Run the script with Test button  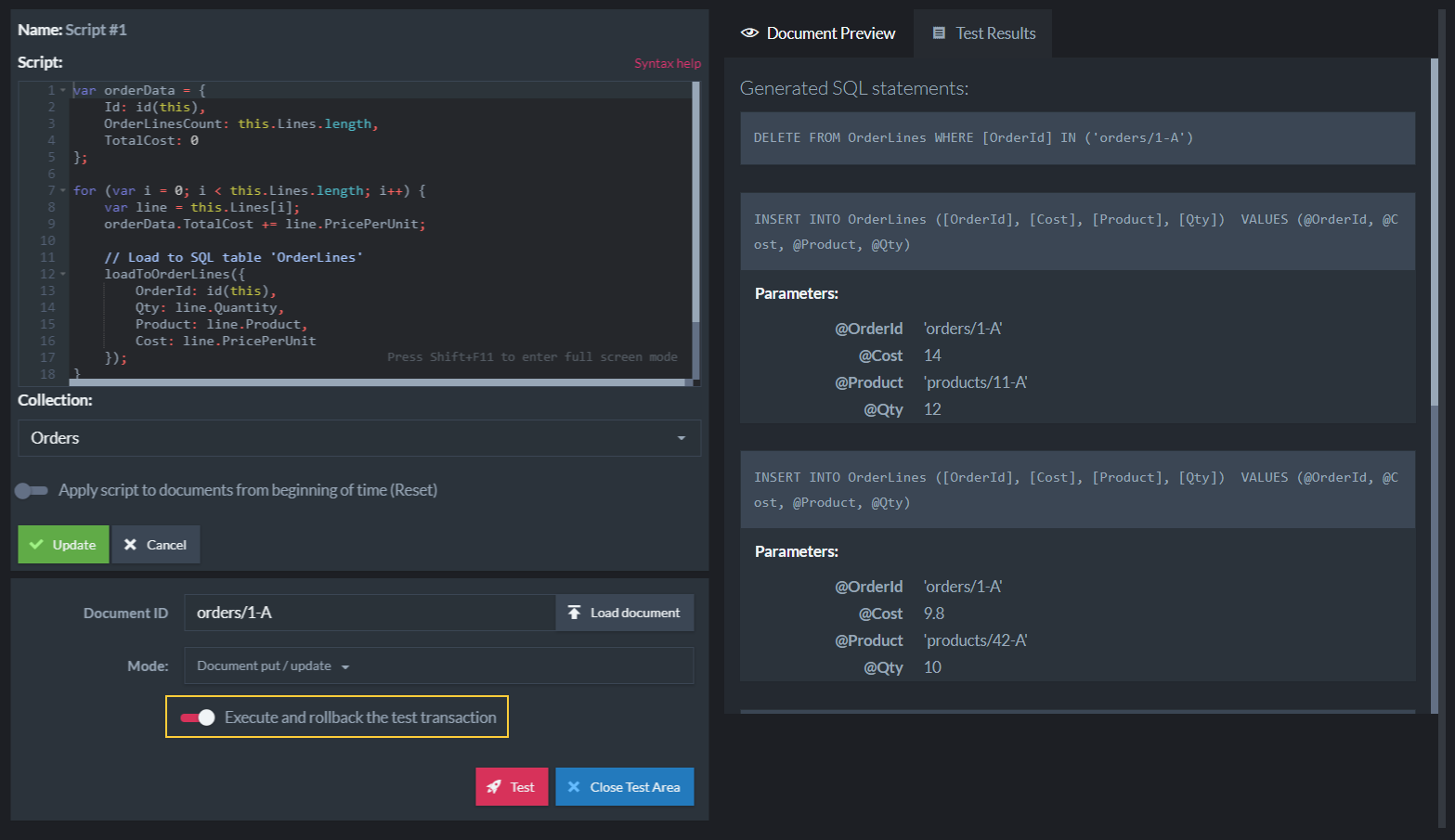click(512, 787)
